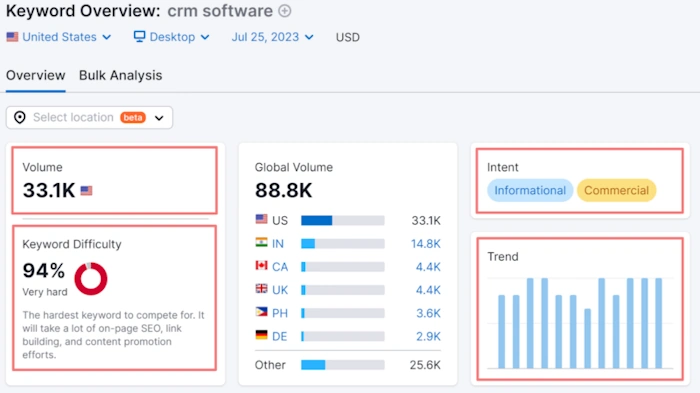Viewport: 700px width, 393px height.
Task: Click the UK flag icon
Action: pos(261,289)
